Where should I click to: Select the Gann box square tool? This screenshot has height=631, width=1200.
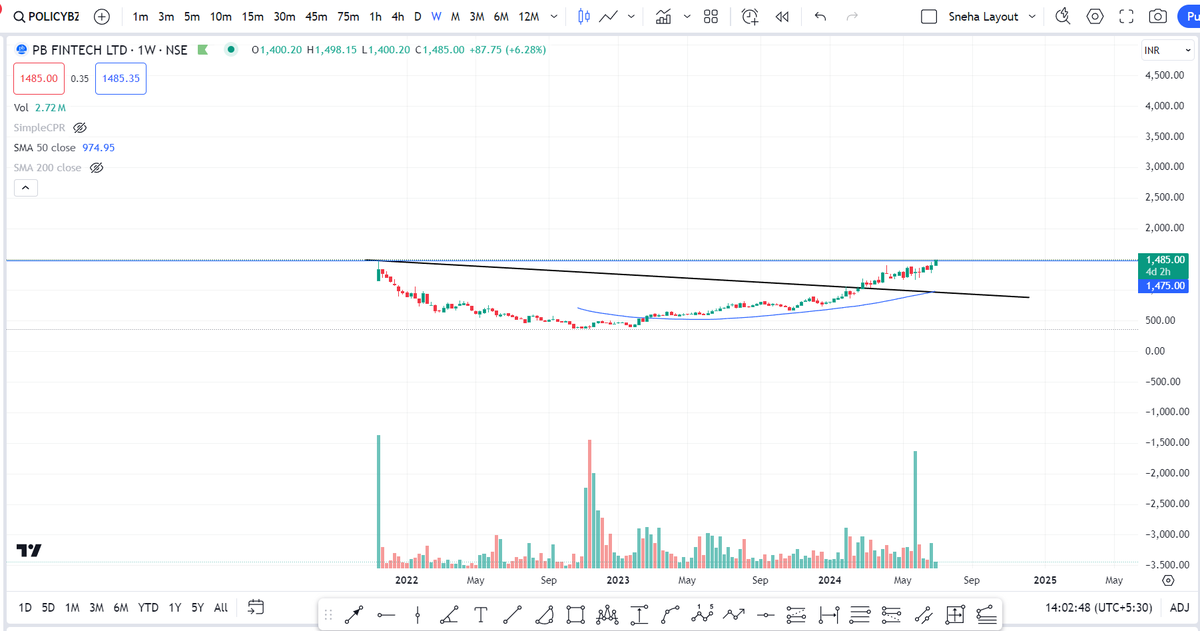(x=954, y=615)
